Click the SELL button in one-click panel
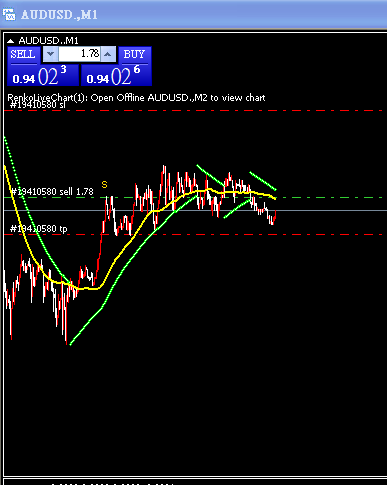The width and height of the screenshot is (387, 485). coord(23,55)
